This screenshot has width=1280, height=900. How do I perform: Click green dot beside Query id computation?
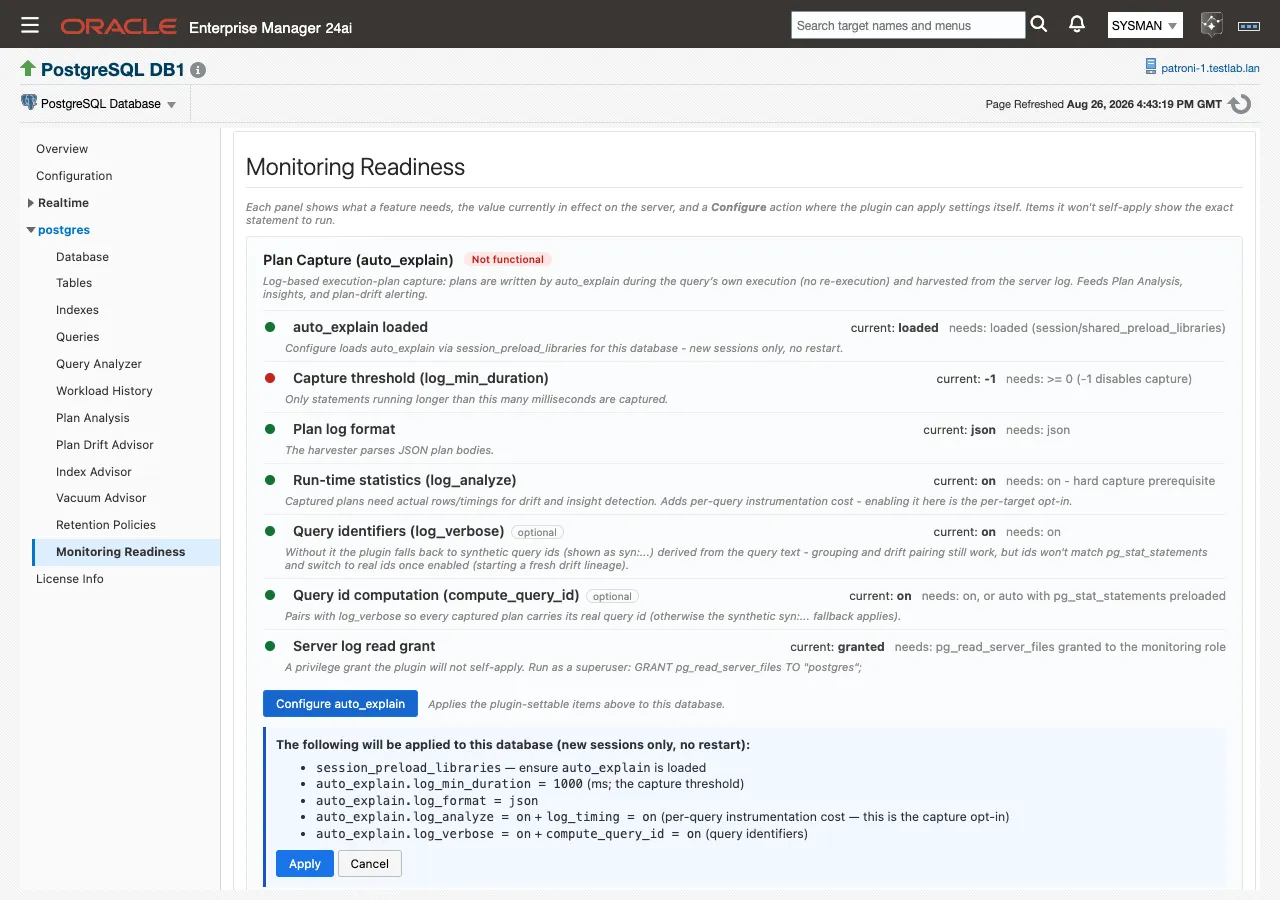[x=270, y=595]
